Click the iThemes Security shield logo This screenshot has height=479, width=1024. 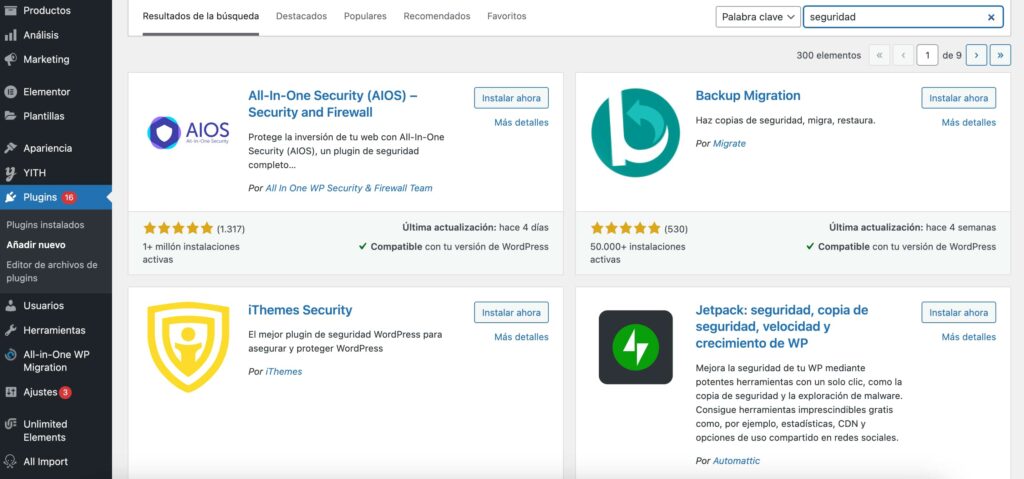point(188,347)
